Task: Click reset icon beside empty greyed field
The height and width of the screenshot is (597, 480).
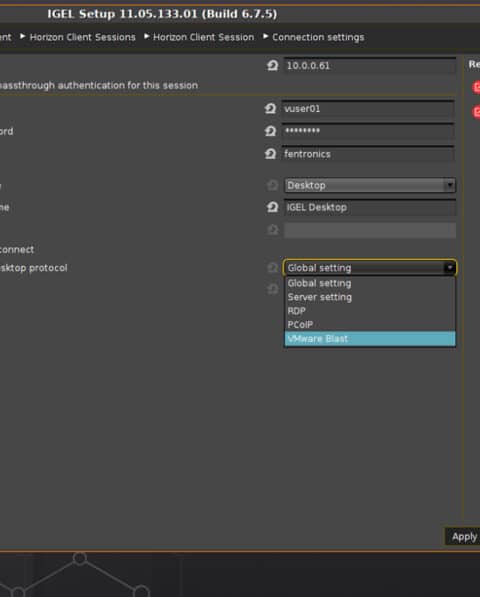Action: coord(272,230)
